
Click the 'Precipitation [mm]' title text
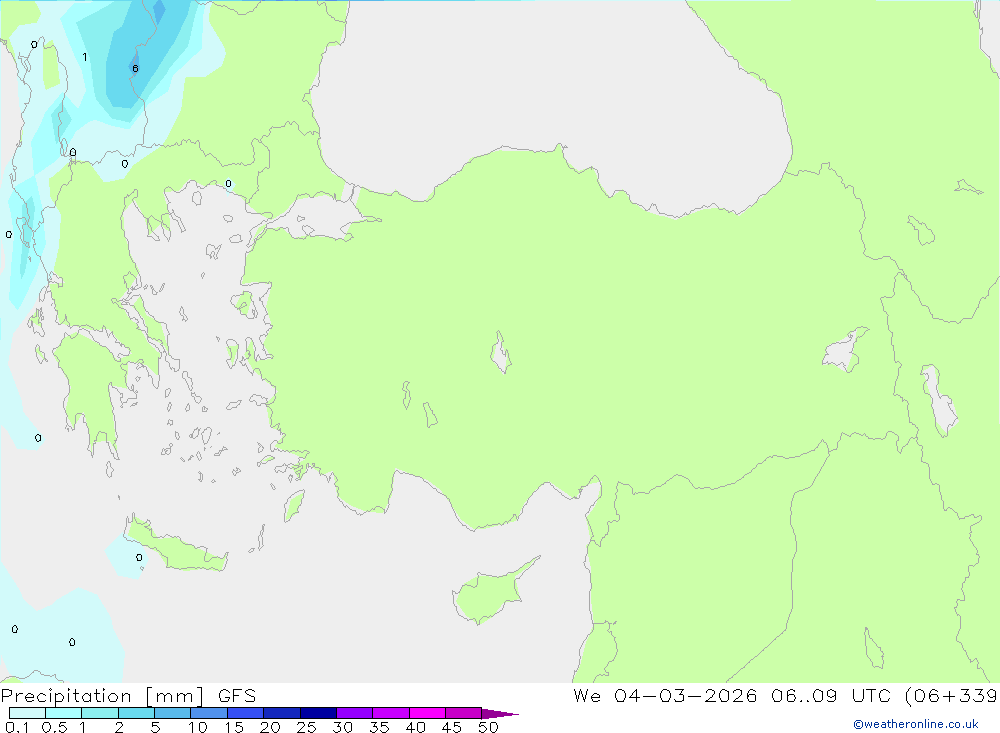[x=102, y=696]
